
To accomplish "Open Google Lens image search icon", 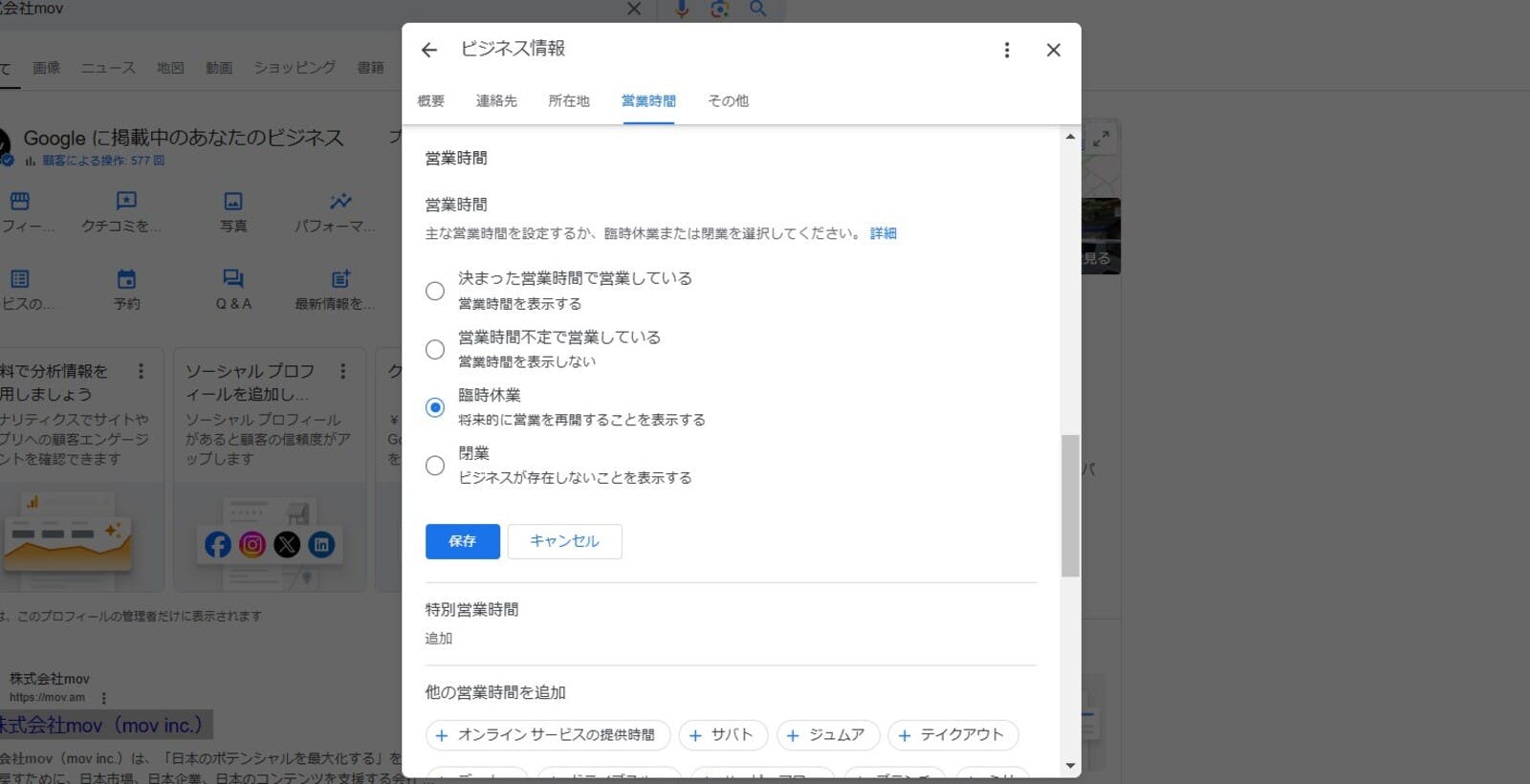I will click(x=720, y=9).
